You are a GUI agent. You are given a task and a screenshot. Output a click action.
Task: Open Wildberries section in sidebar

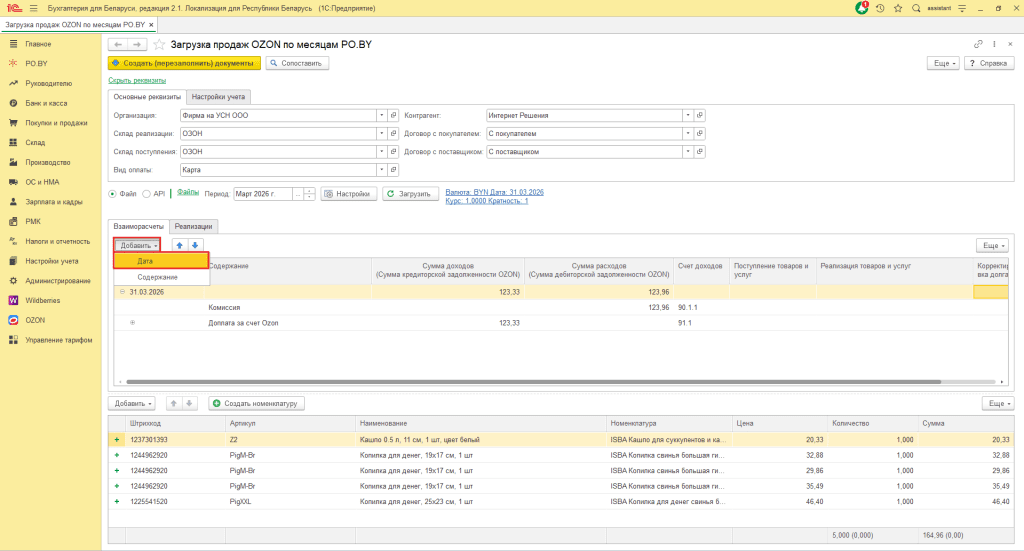click(x=42, y=300)
